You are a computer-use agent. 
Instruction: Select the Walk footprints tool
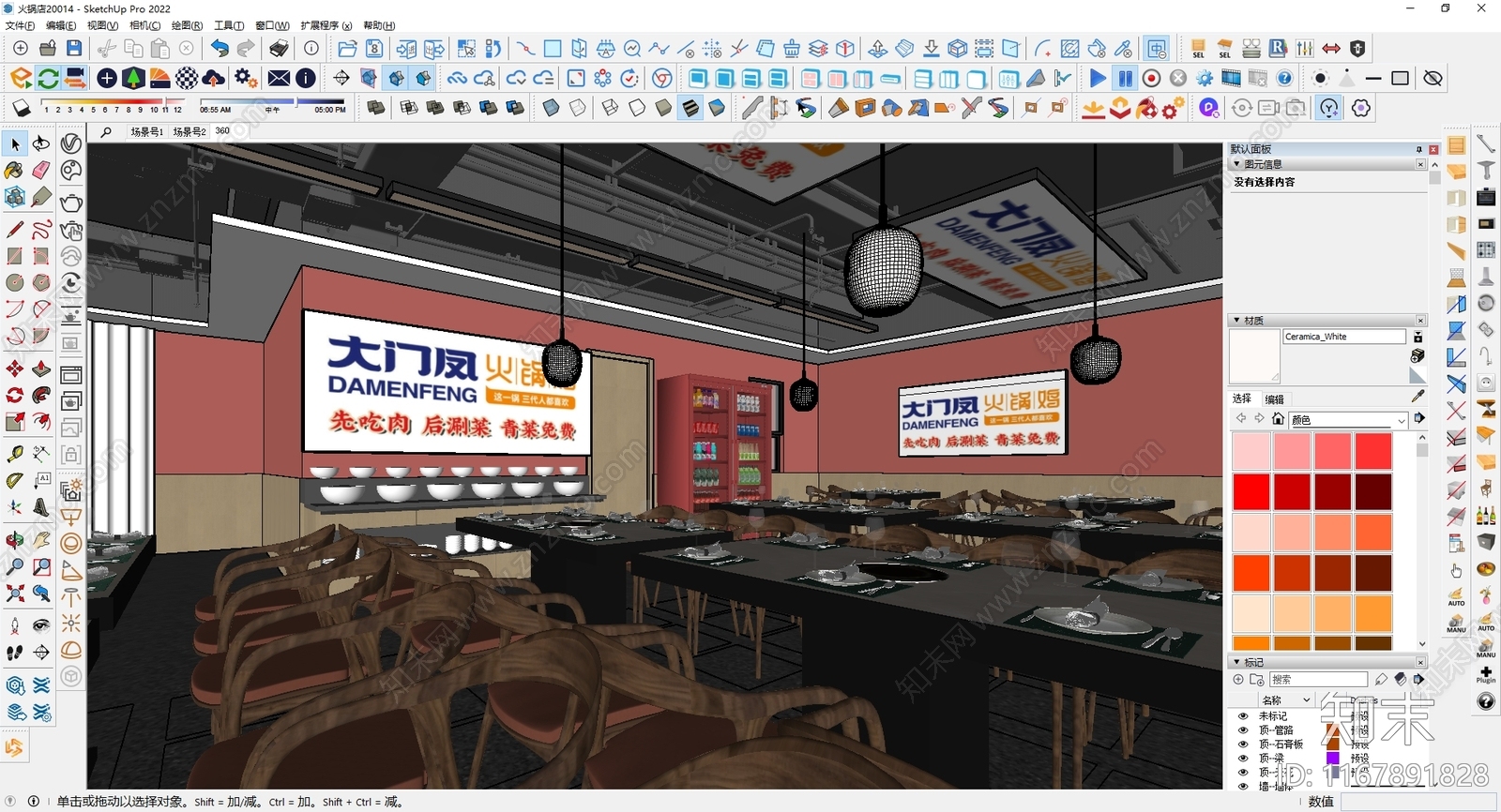(15, 652)
